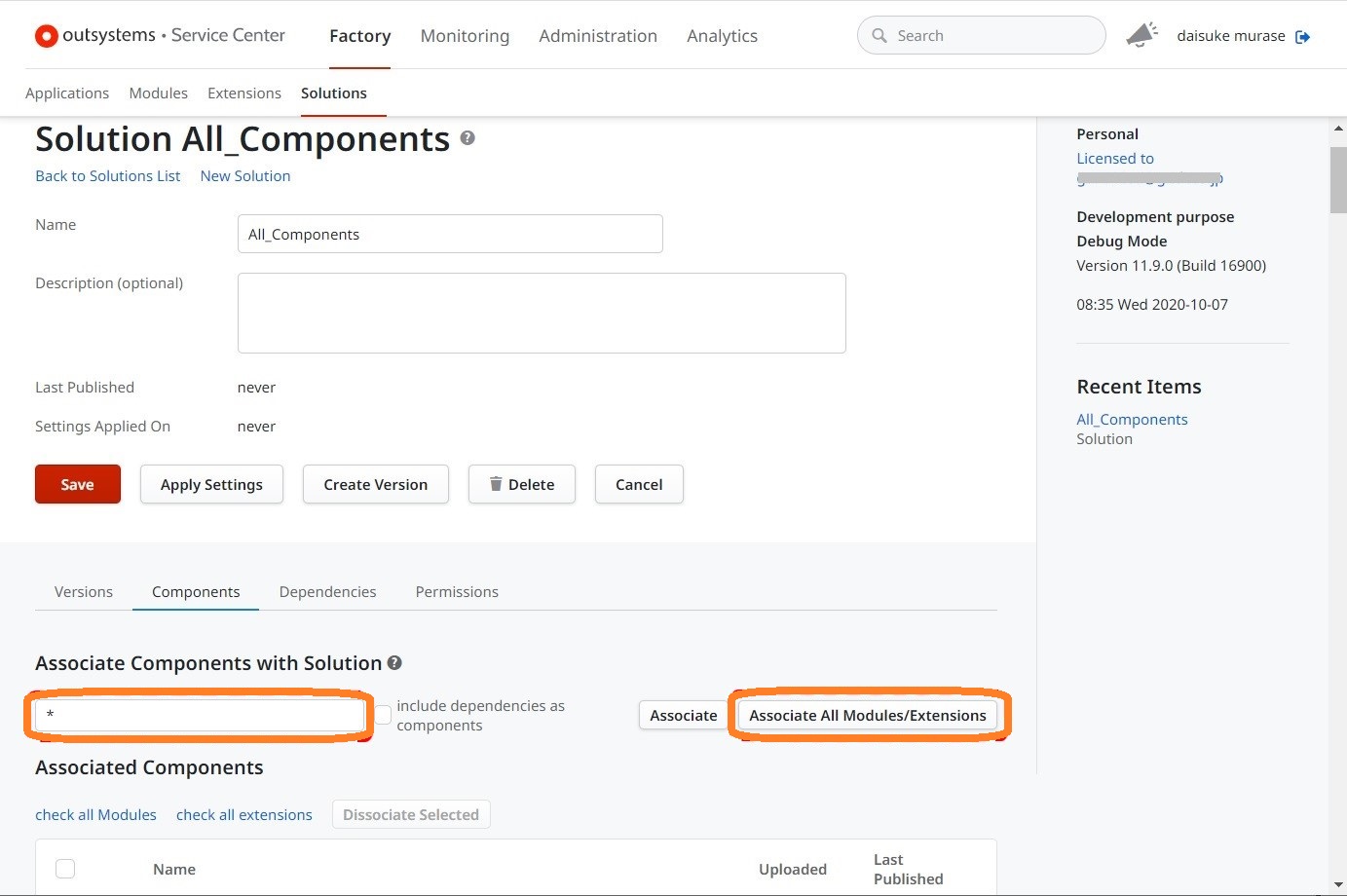
Task: Click the page's vertical scrollbar down arrow
Action: [x=1337, y=884]
